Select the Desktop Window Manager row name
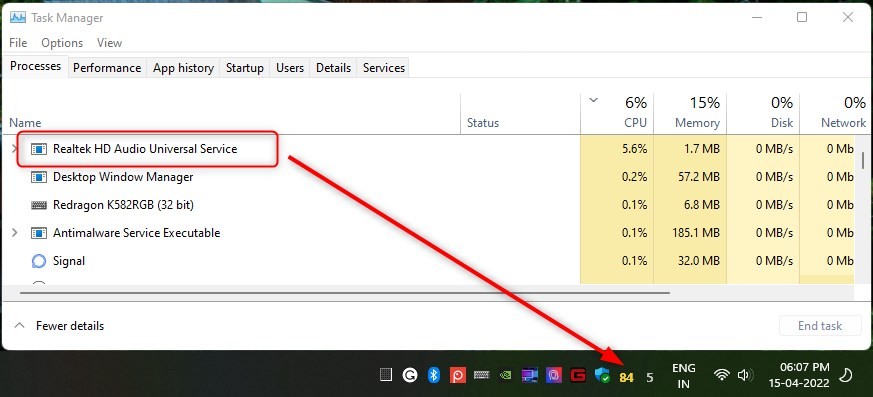The image size is (873, 397). pos(123,177)
